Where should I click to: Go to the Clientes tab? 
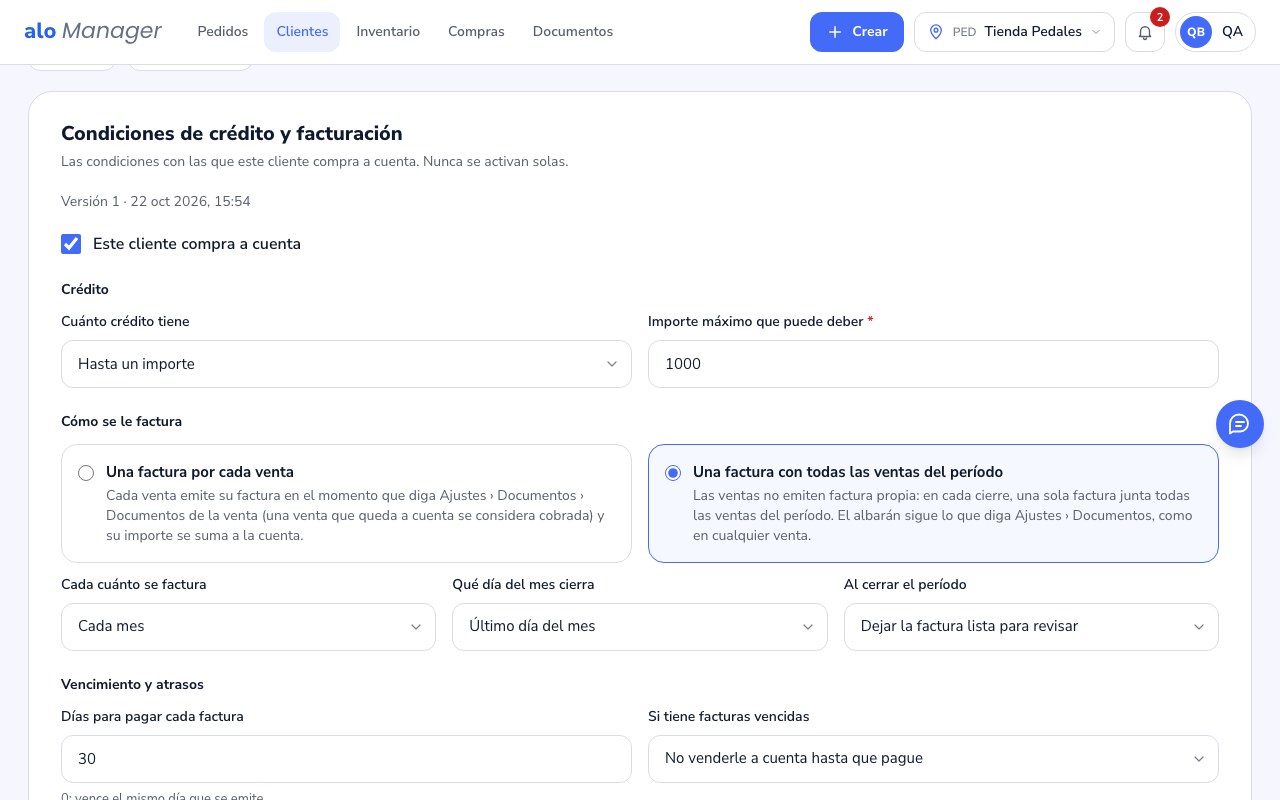302,32
